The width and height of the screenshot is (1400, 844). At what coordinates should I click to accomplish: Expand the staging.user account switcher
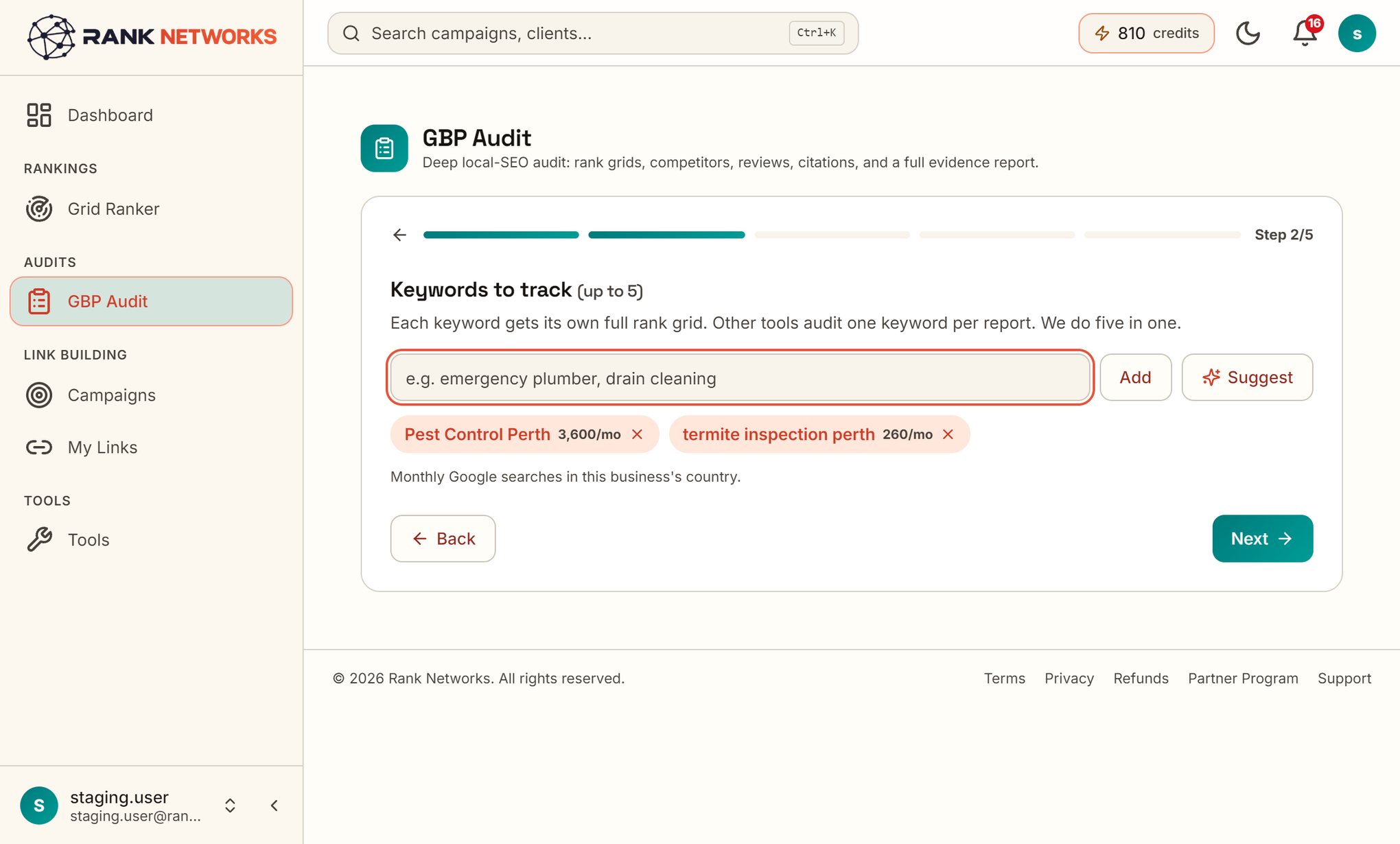coord(231,806)
